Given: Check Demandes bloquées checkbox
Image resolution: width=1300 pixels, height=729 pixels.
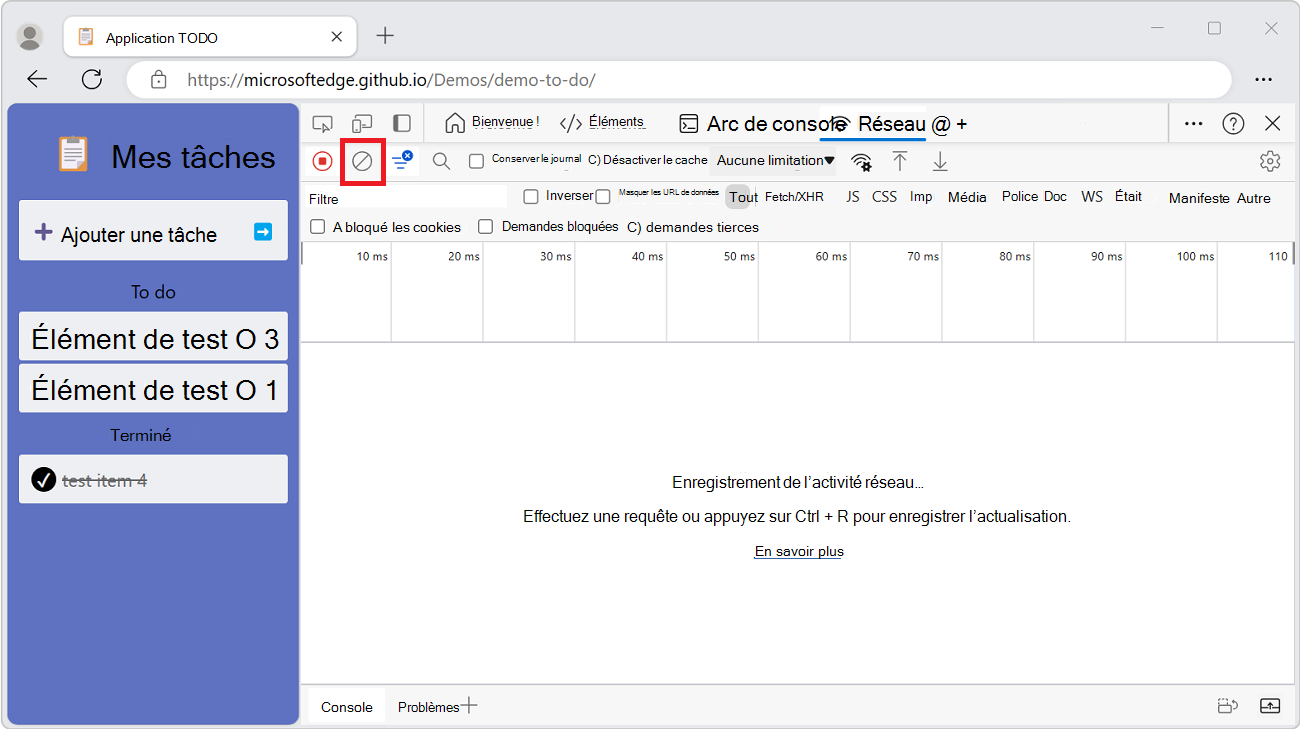Looking at the screenshot, I should tap(486, 227).
